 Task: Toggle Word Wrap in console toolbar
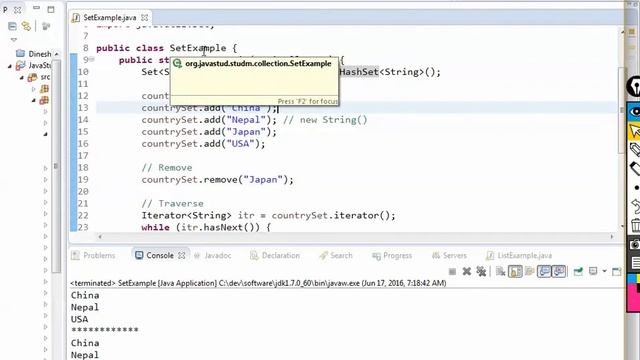click(x=530, y=271)
